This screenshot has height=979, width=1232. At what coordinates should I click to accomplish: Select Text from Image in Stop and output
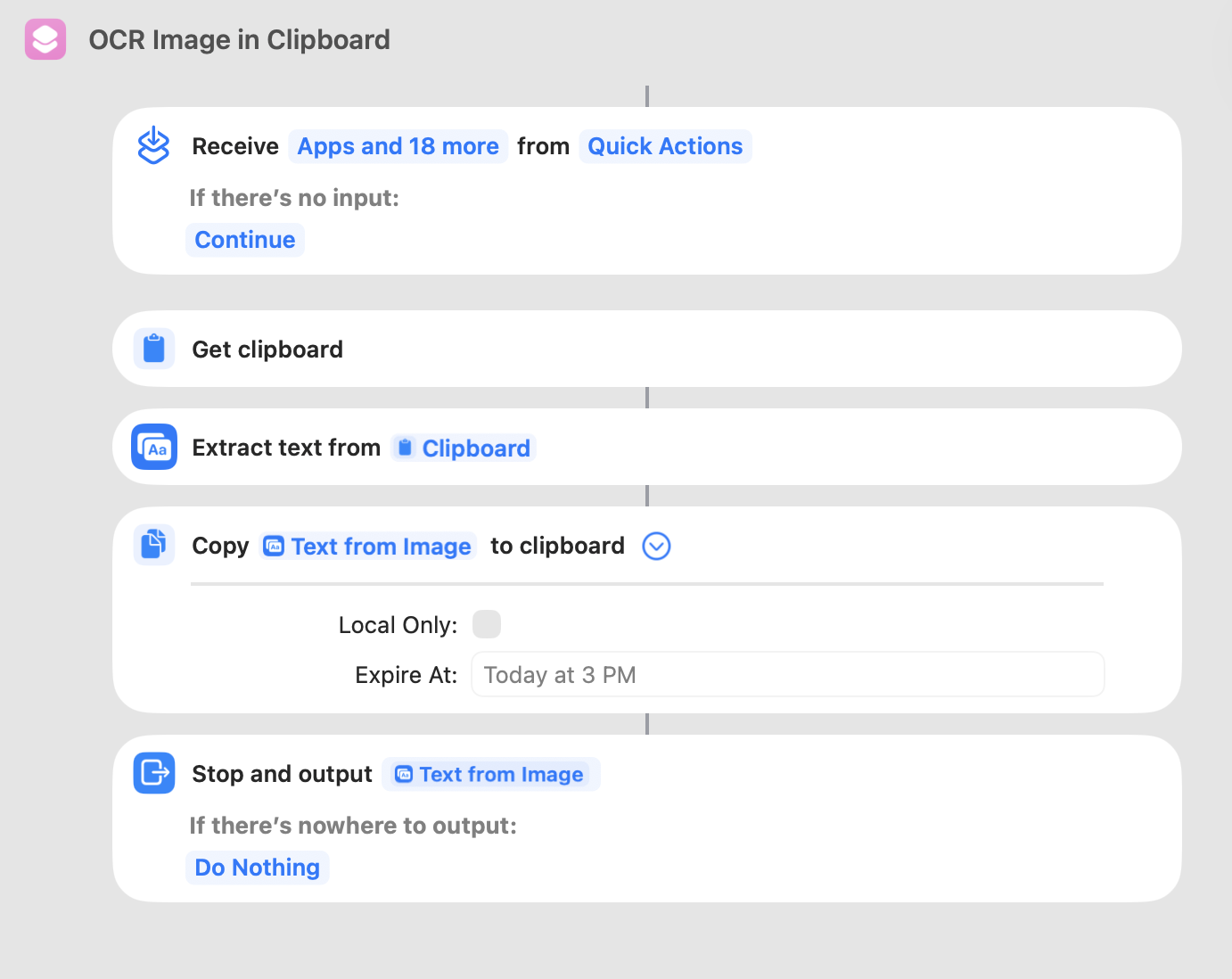point(490,774)
